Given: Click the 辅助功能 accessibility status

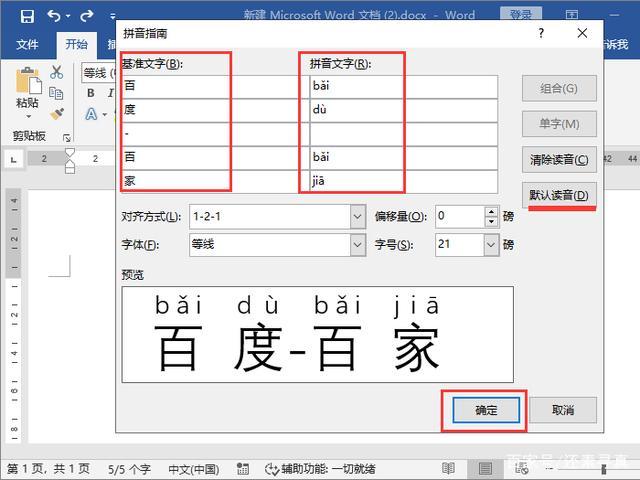Looking at the screenshot, I should pyautogui.click(x=320, y=469).
